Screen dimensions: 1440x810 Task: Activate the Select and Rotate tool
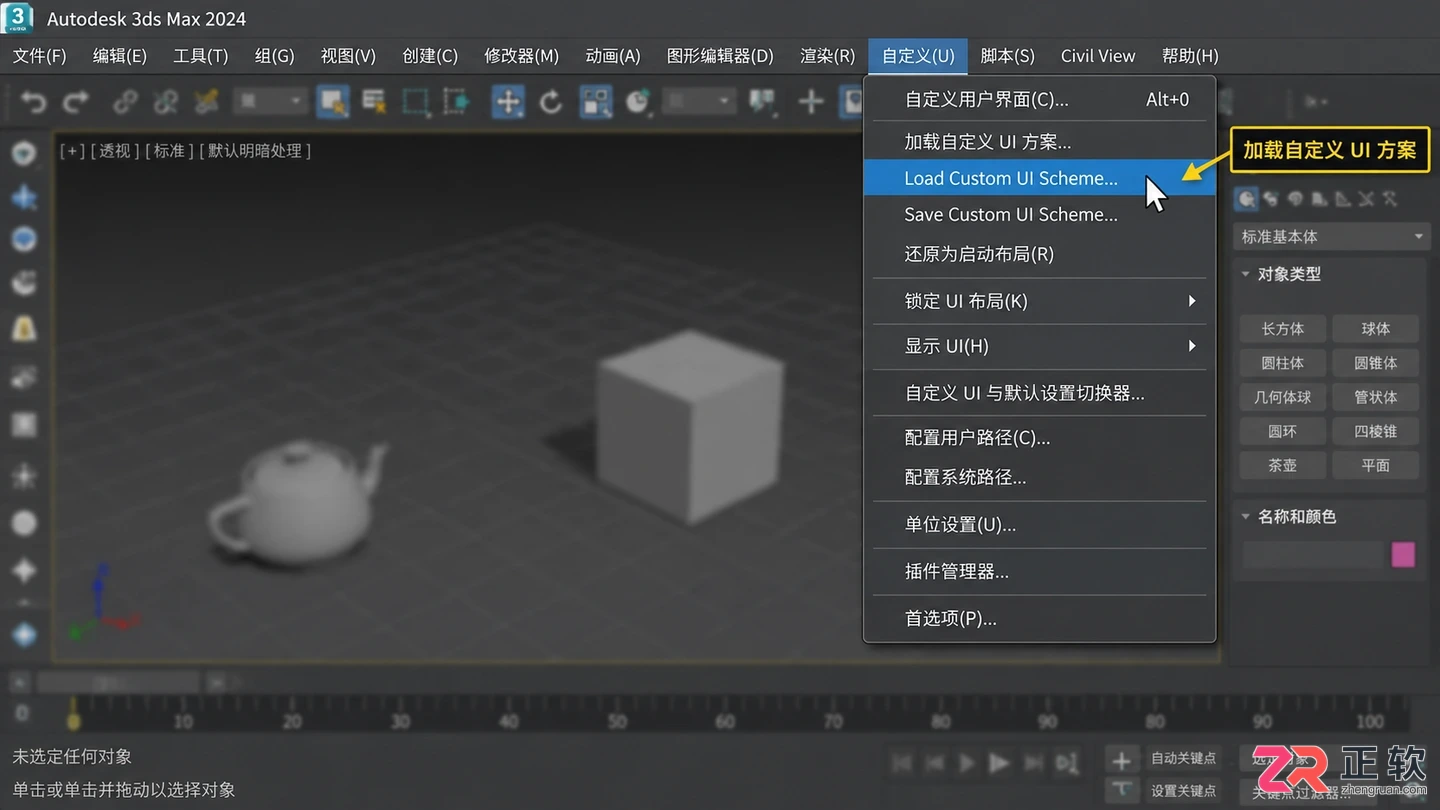pyautogui.click(x=551, y=102)
